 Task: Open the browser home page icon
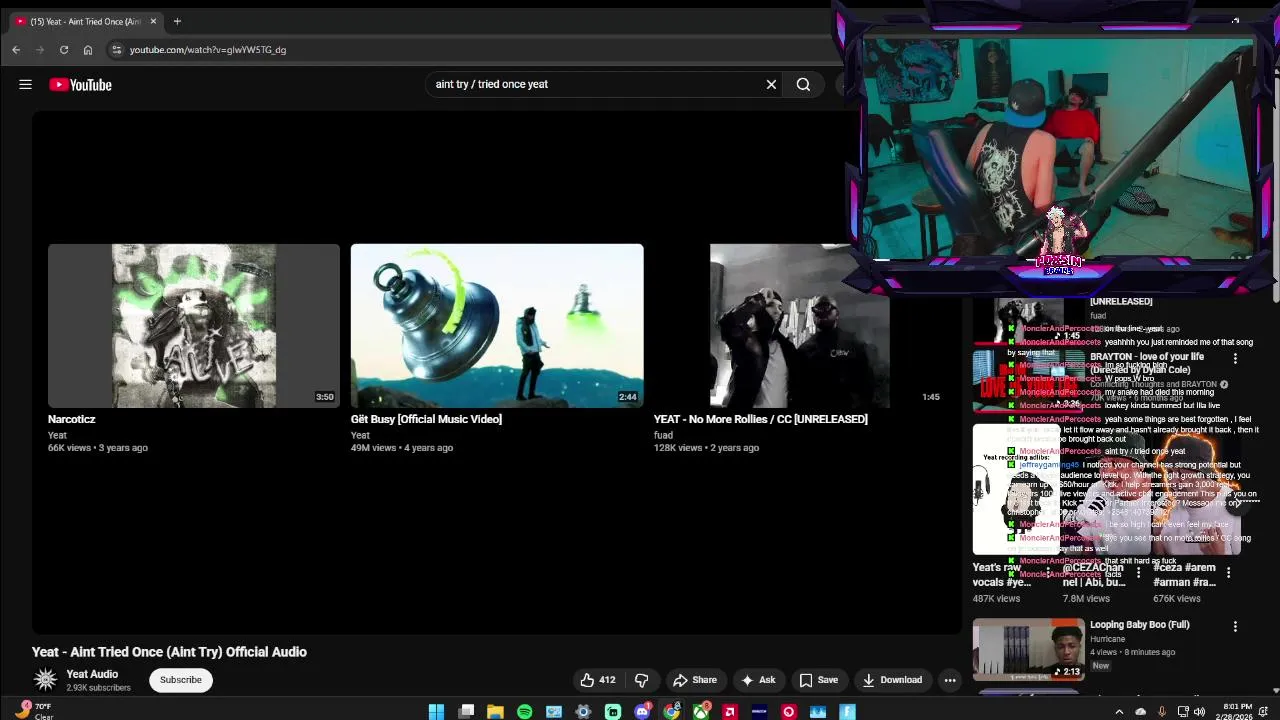[88, 50]
